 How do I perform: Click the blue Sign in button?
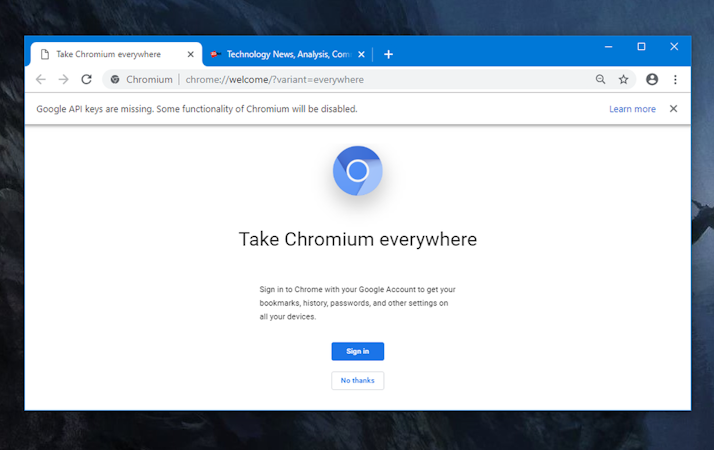(357, 351)
